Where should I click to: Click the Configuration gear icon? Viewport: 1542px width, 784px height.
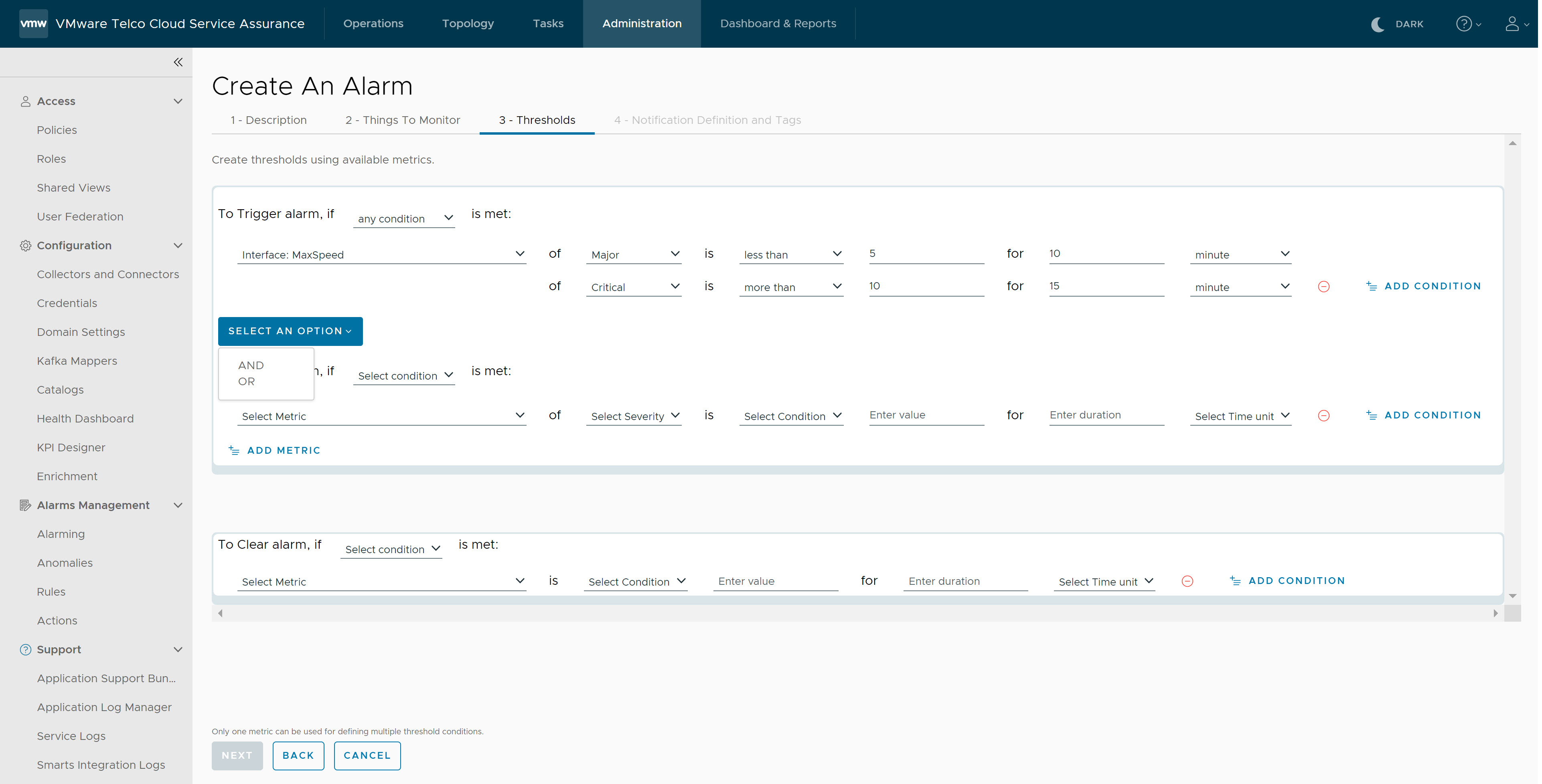click(25, 245)
